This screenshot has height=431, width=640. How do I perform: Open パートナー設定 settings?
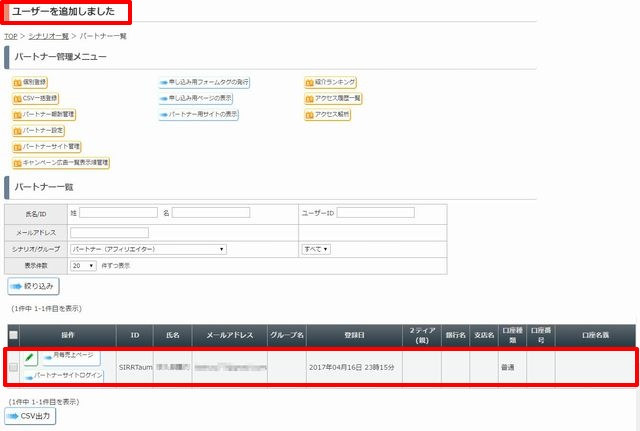click(x=38, y=131)
